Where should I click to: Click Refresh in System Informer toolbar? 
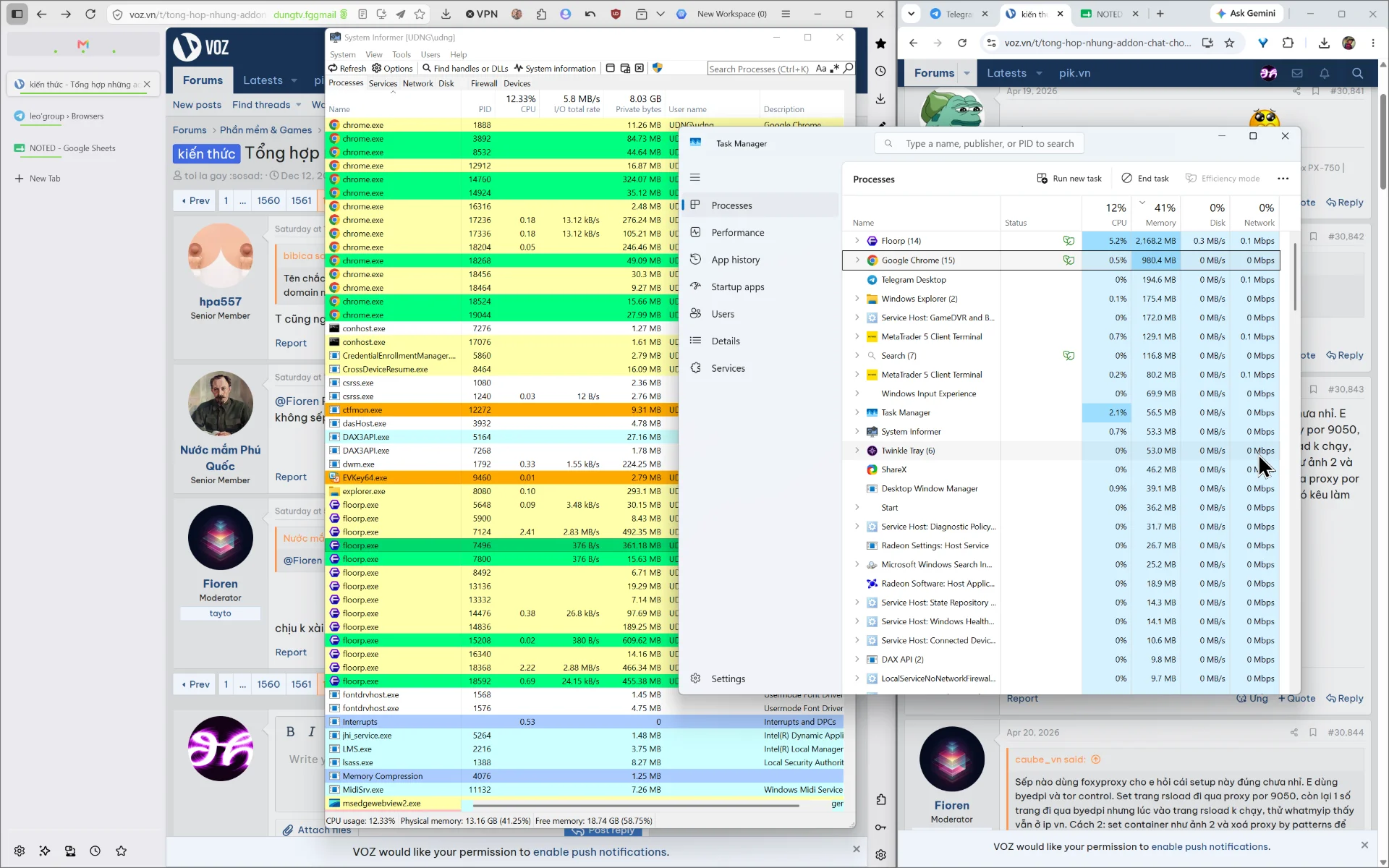point(347,68)
